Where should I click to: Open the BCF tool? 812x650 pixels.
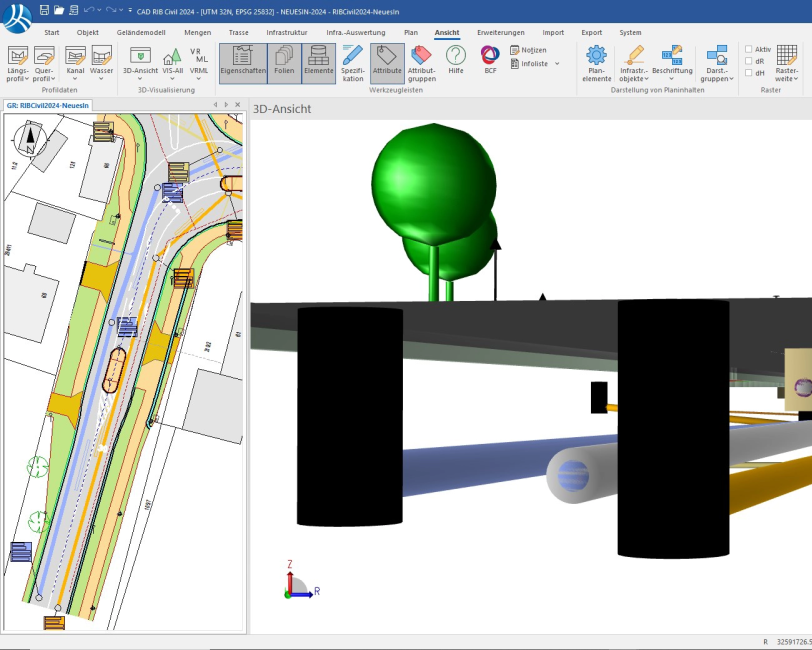(490, 56)
